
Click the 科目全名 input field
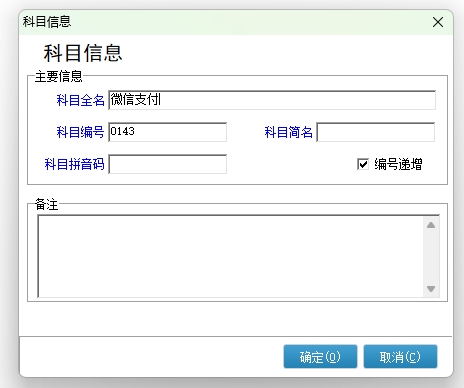(x=272, y=100)
